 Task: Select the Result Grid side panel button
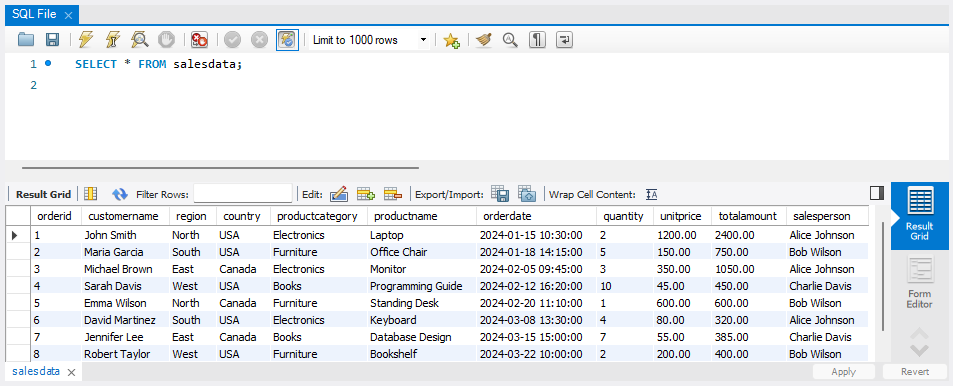[919, 215]
